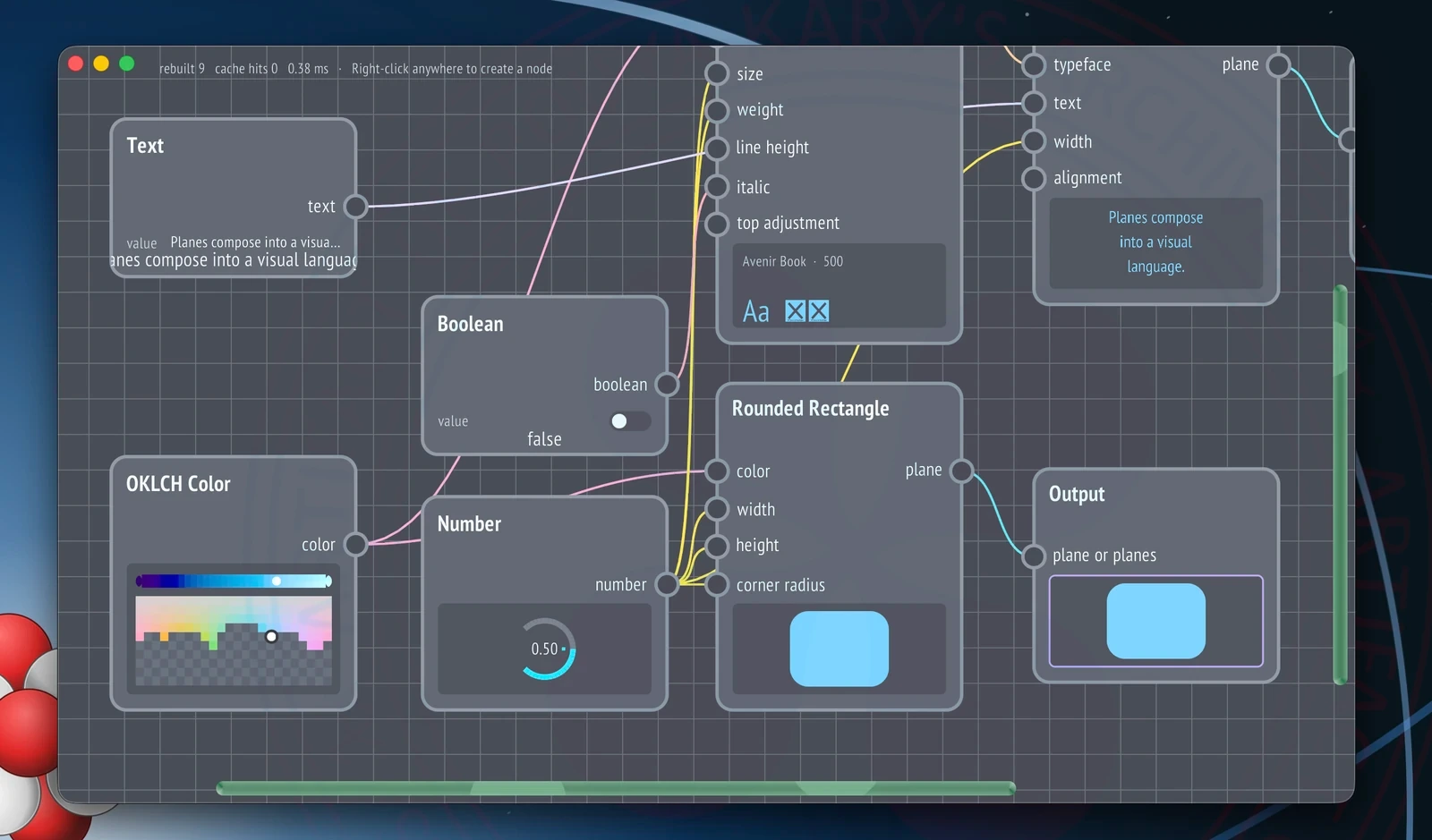Screen dimensions: 1432x840
Task: Select the Text node title
Action: pyautogui.click(x=145, y=146)
